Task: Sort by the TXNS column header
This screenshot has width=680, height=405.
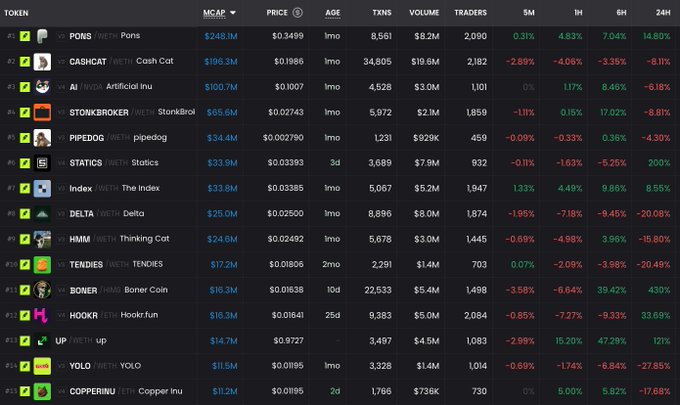Action: point(382,13)
